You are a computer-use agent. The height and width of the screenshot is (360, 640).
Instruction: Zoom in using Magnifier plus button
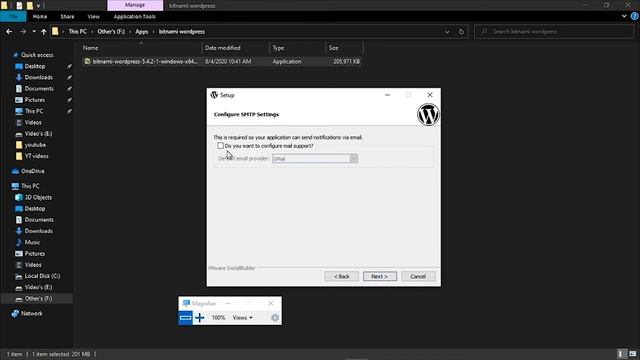(200, 318)
